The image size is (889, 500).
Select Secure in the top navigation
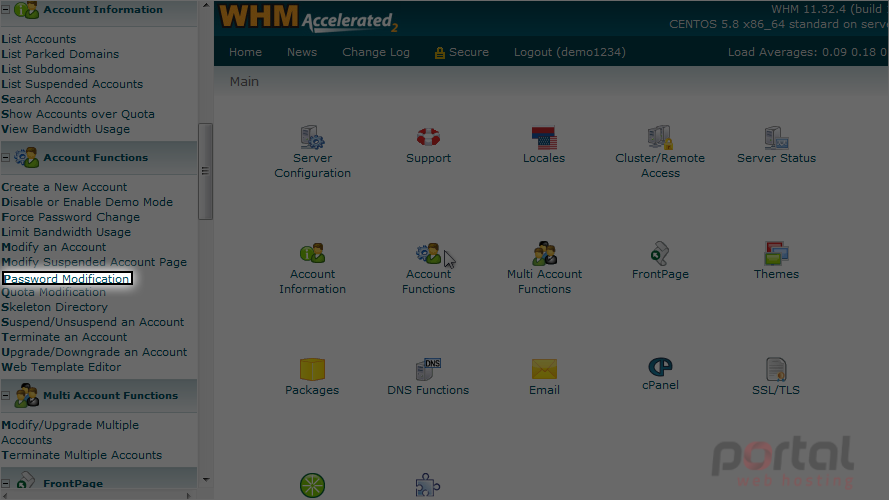point(469,52)
